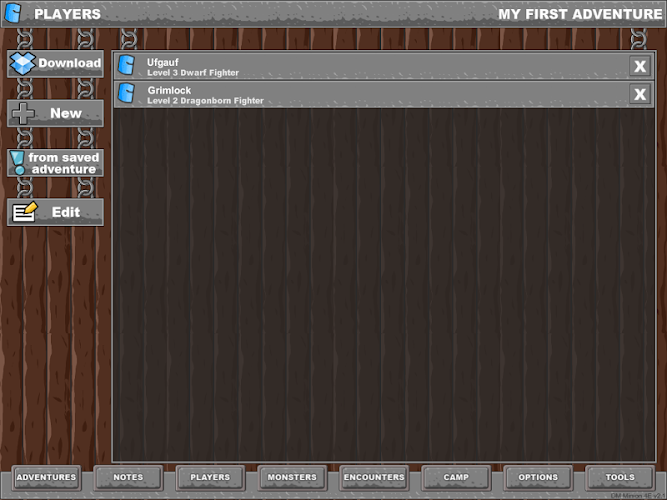
Task: Remove Ufgauf with the X button
Action: pyautogui.click(x=640, y=66)
